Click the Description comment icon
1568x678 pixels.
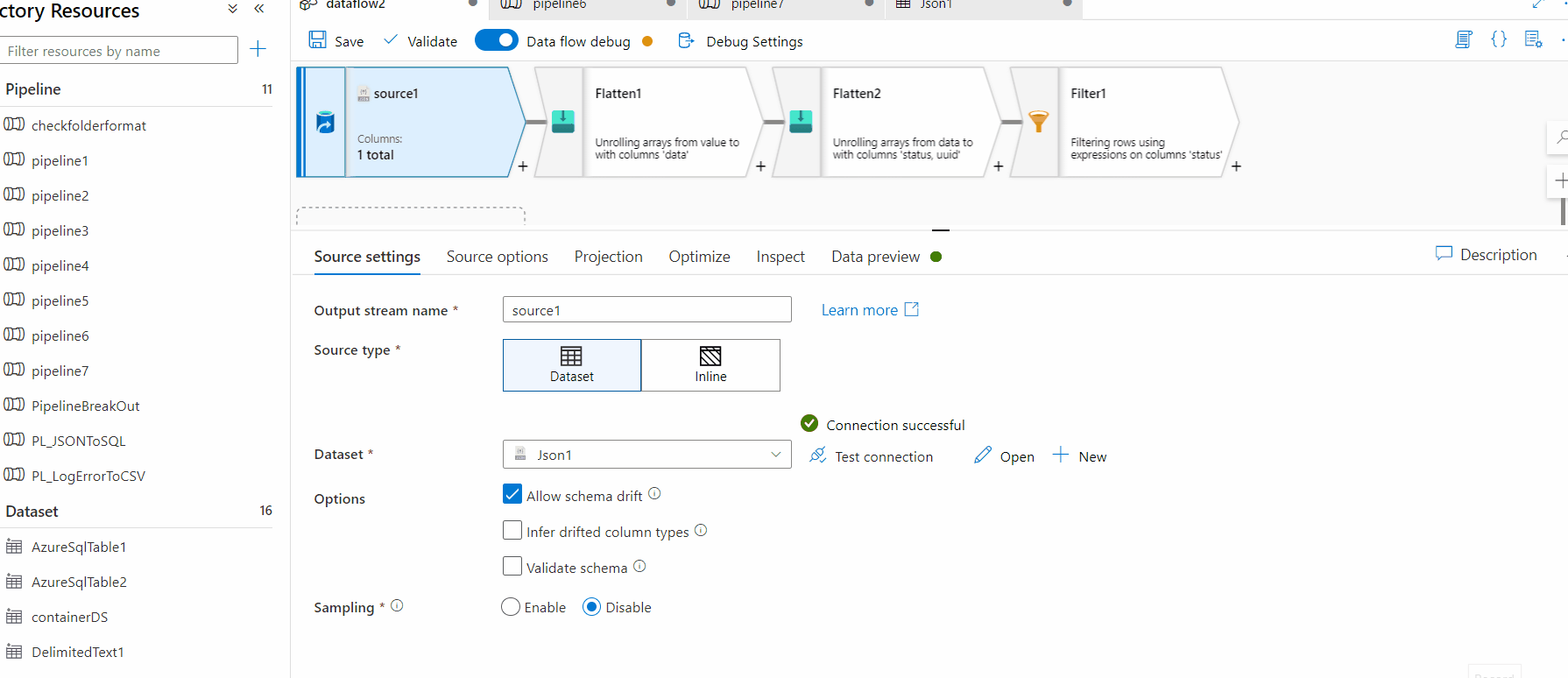tap(1444, 253)
